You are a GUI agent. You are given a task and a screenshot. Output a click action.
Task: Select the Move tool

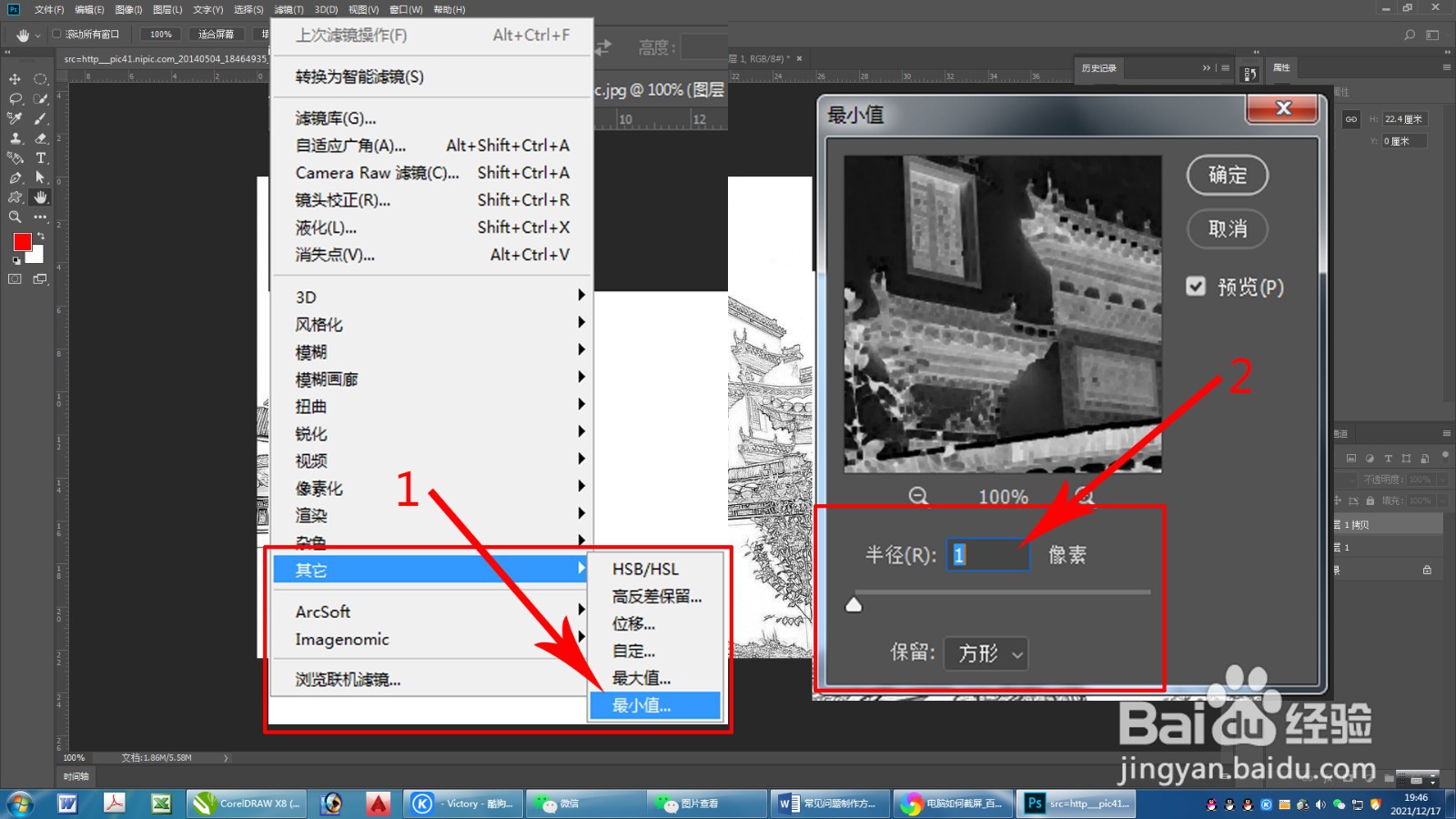pyautogui.click(x=15, y=79)
